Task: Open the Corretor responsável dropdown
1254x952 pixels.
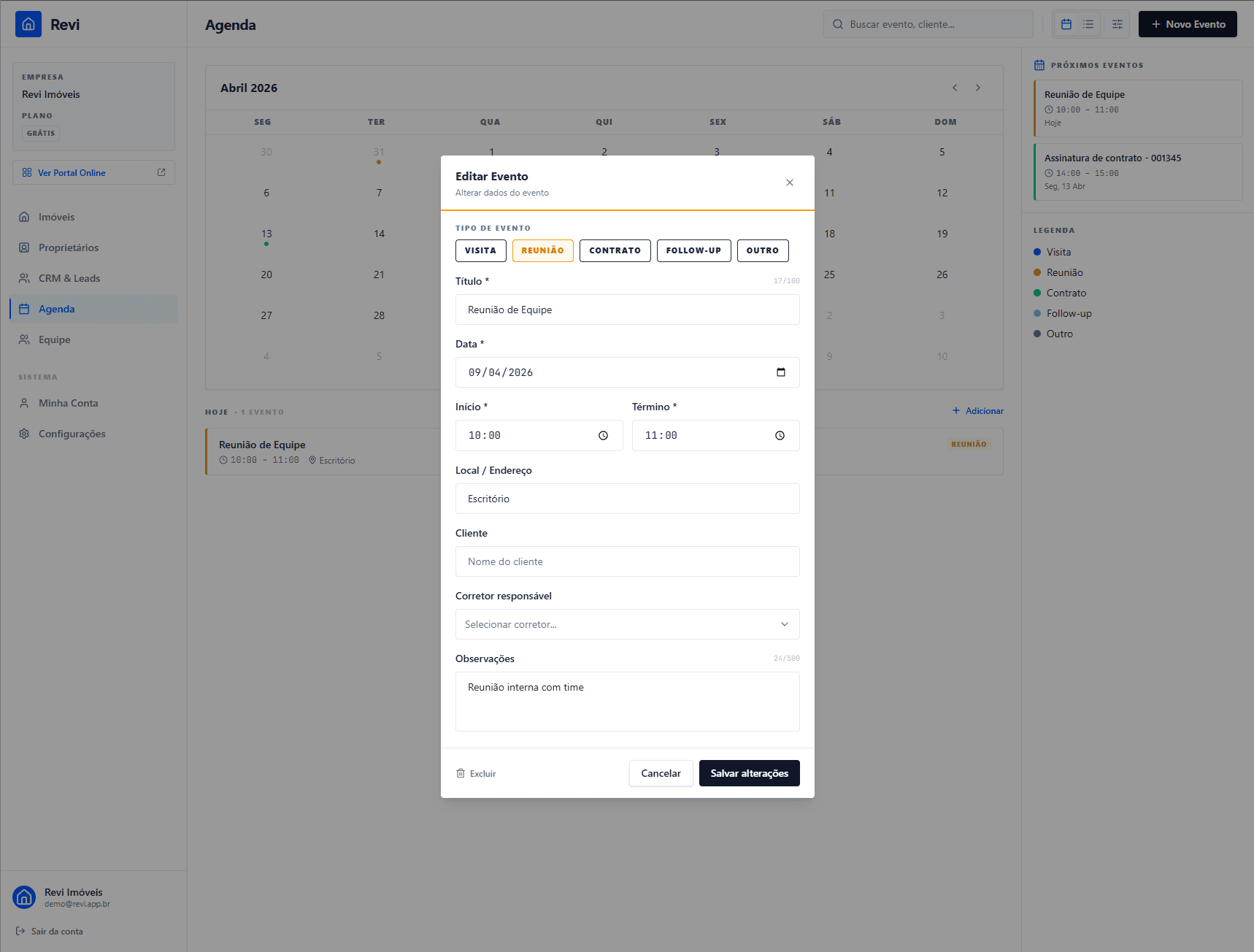Action: pyautogui.click(x=627, y=624)
